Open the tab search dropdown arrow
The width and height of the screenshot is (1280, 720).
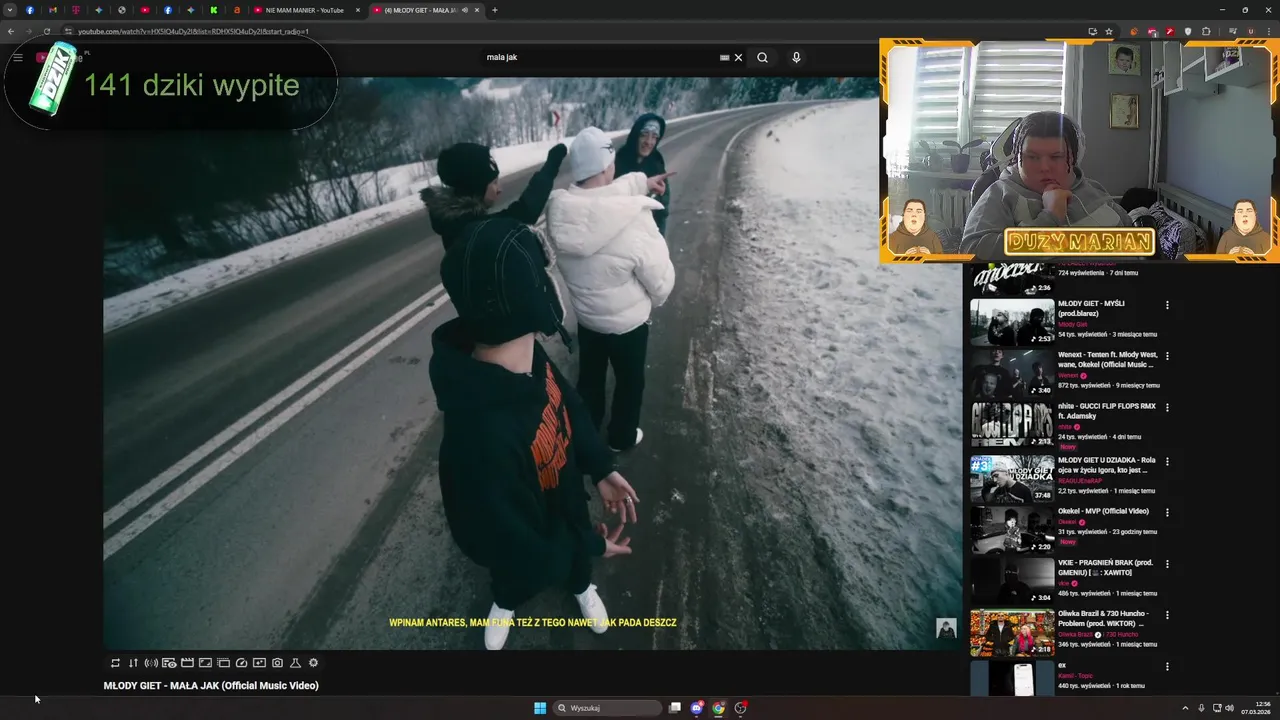[x=10, y=10]
